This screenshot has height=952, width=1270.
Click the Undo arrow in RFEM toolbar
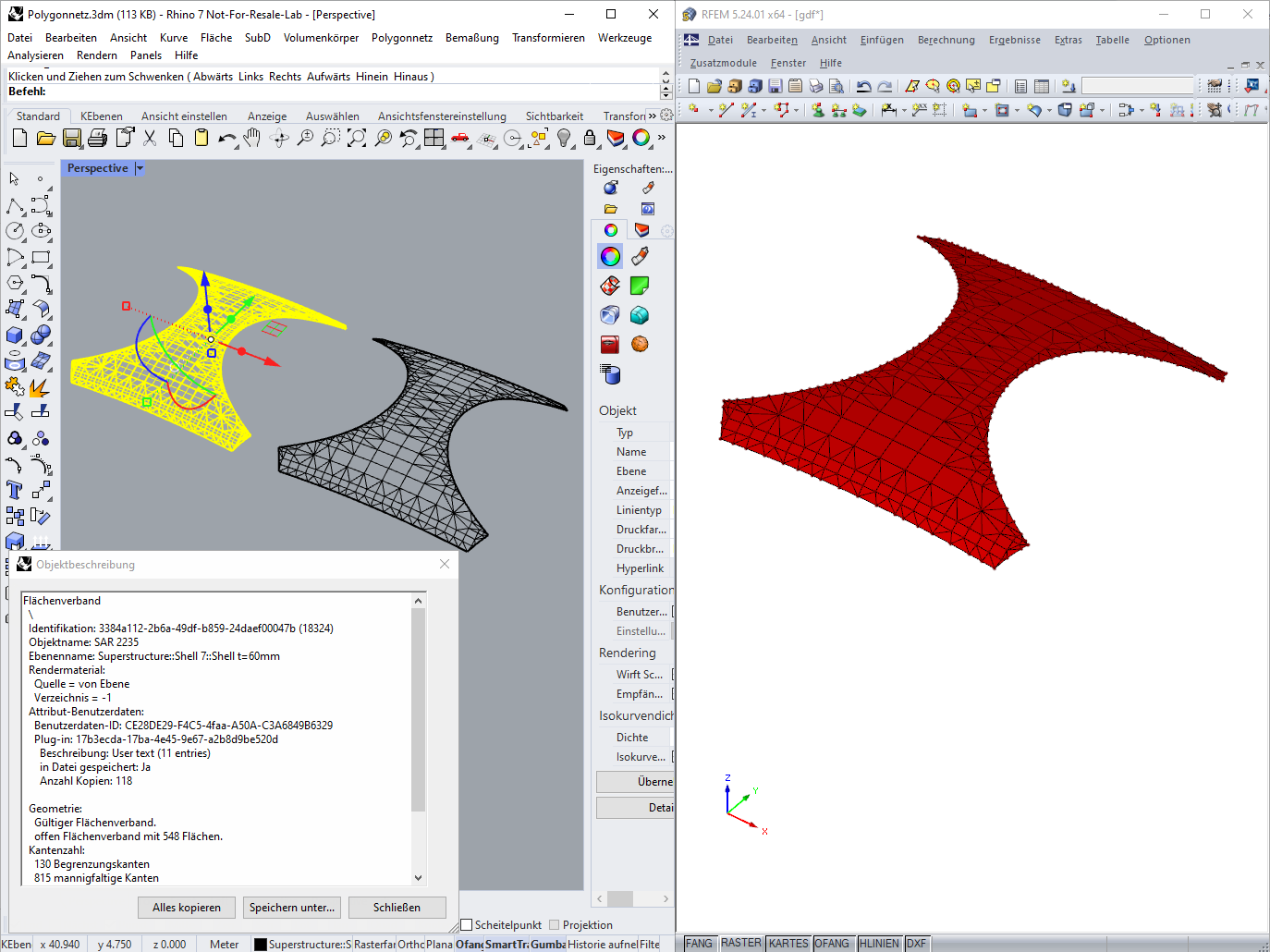pos(863,86)
